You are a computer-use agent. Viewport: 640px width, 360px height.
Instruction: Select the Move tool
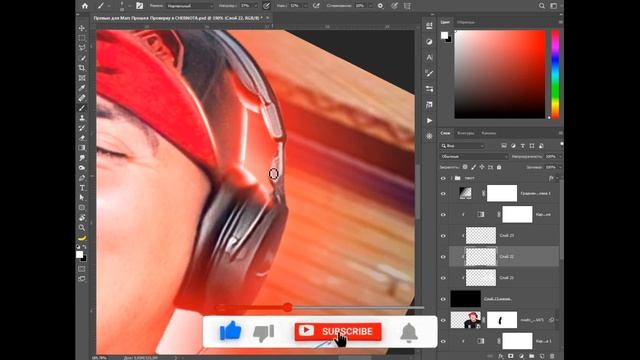pos(82,28)
